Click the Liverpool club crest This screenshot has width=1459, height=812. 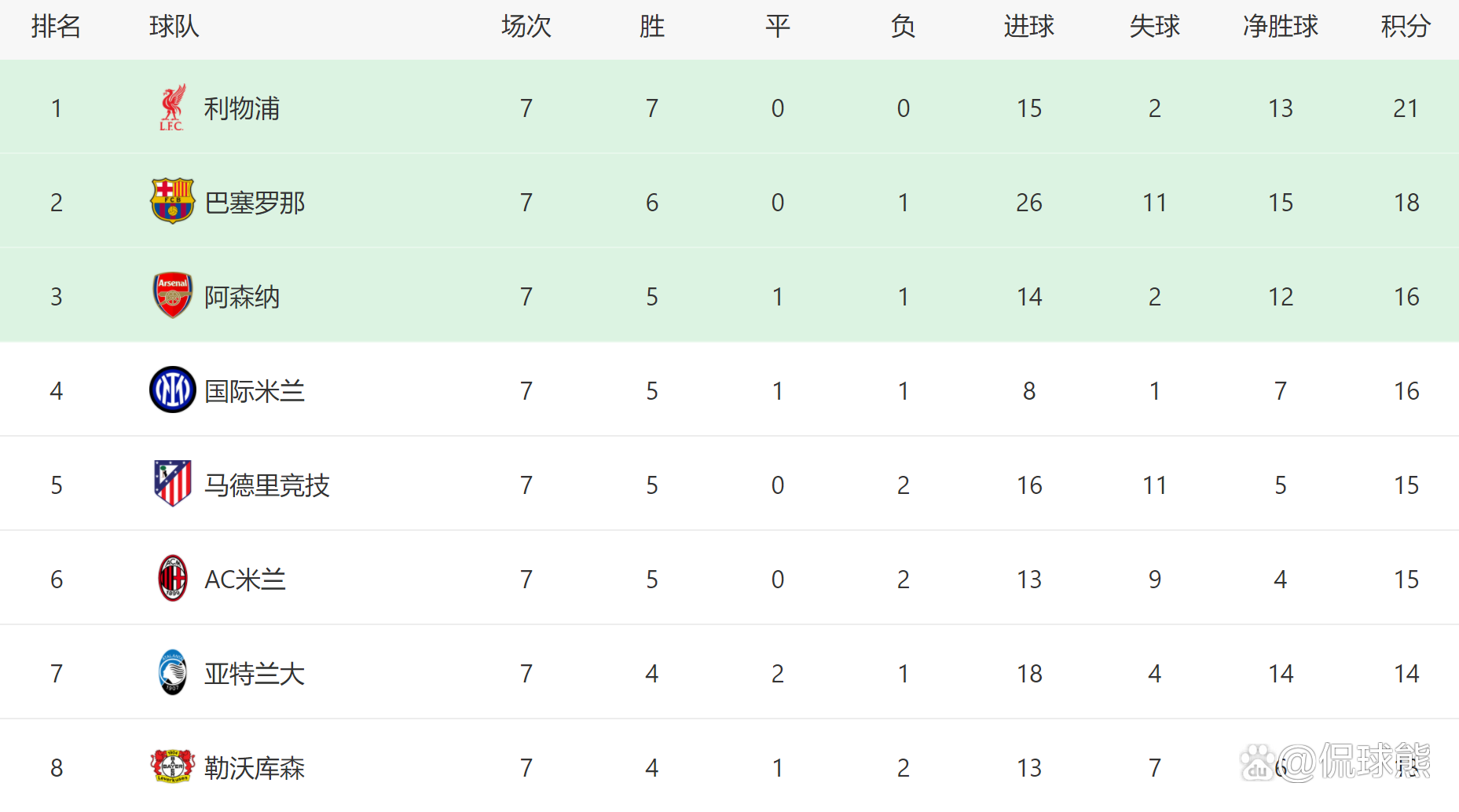coord(172,108)
